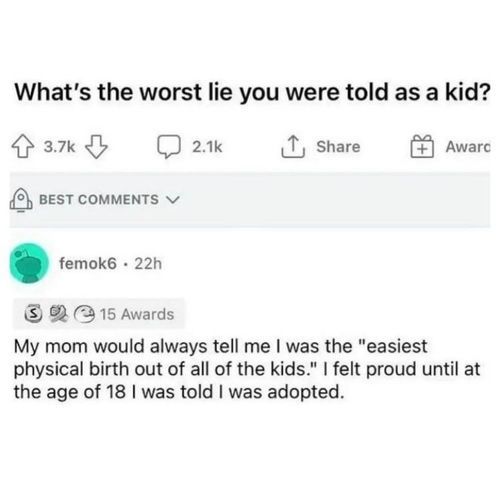Click the gift box Award icon
This screenshot has height=478, width=500.
coord(422,147)
